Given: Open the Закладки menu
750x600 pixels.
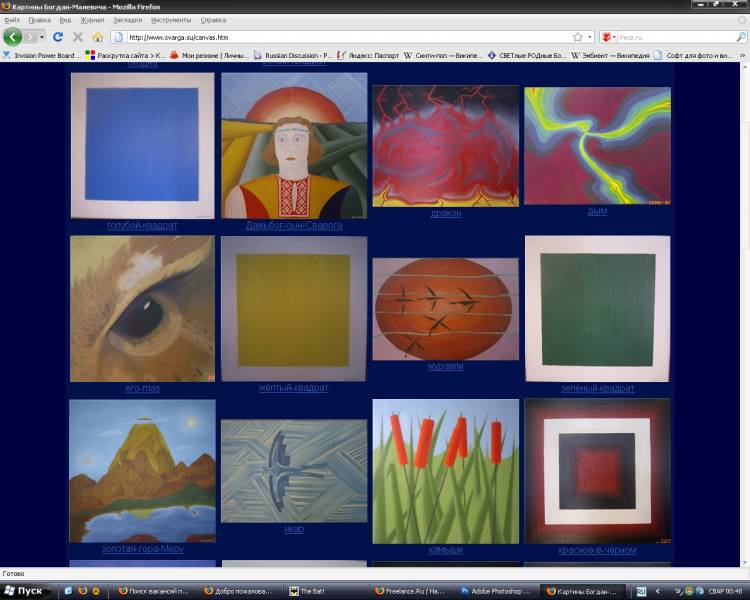Looking at the screenshot, I should click(128, 20).
